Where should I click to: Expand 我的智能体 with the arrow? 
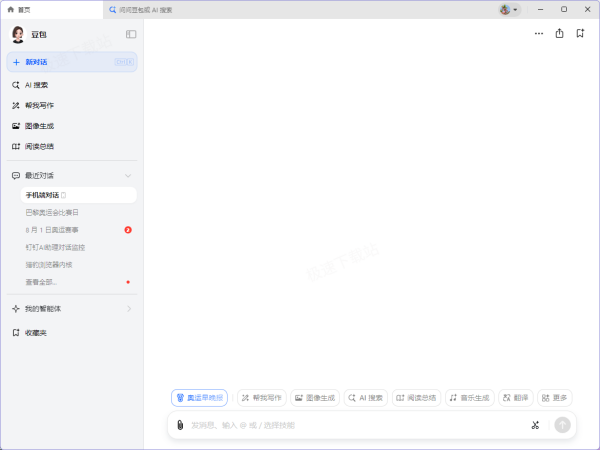pos(128,309)
